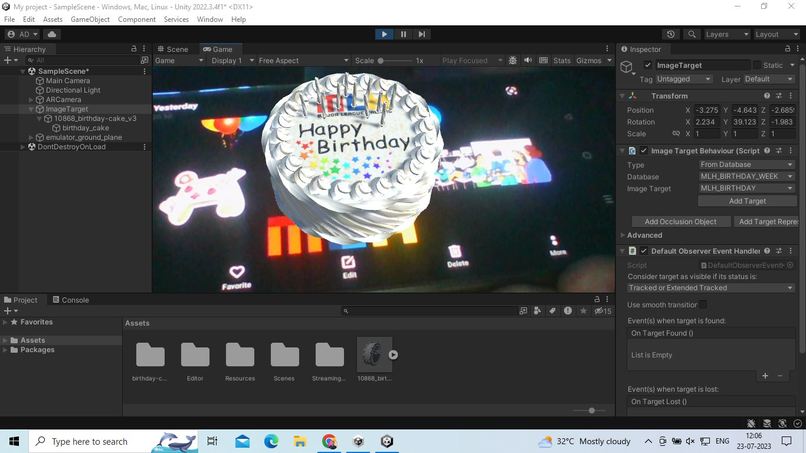
Task: Open the File menu
Action: [x=9, y=19]
